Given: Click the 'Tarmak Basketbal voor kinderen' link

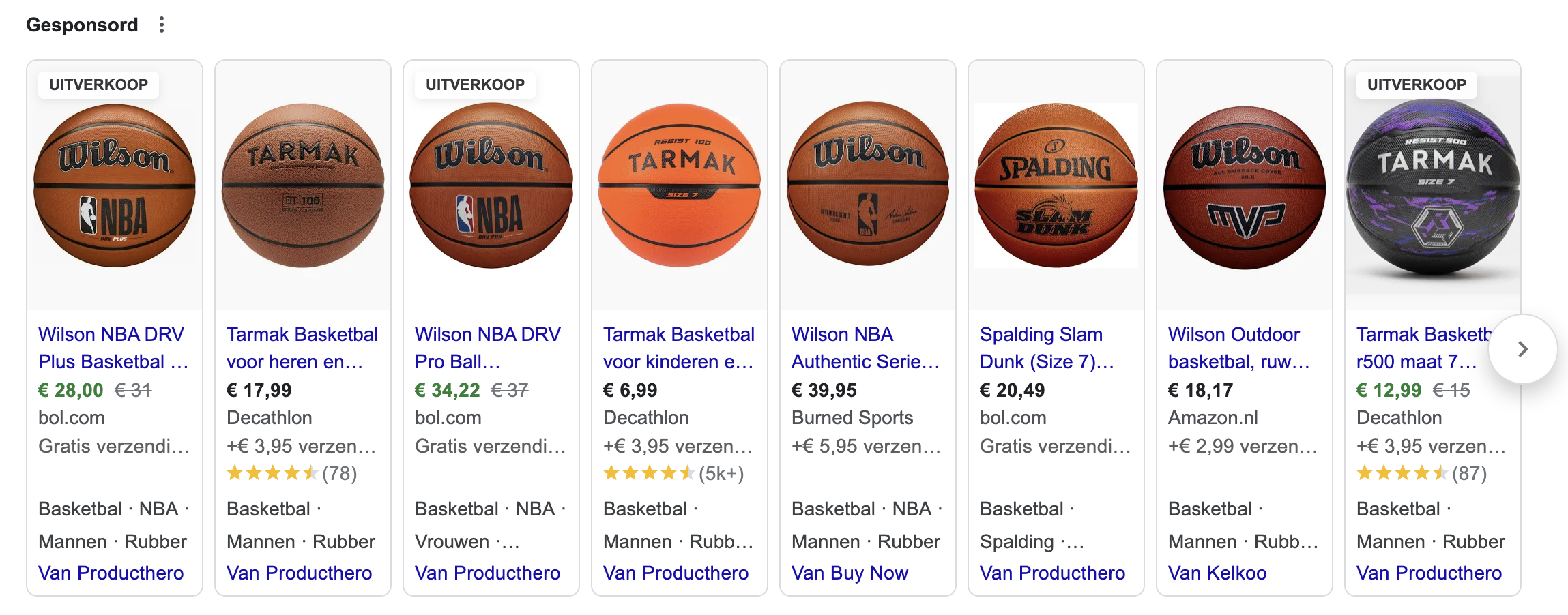Looking at the screenshot, I should [678, 348].
